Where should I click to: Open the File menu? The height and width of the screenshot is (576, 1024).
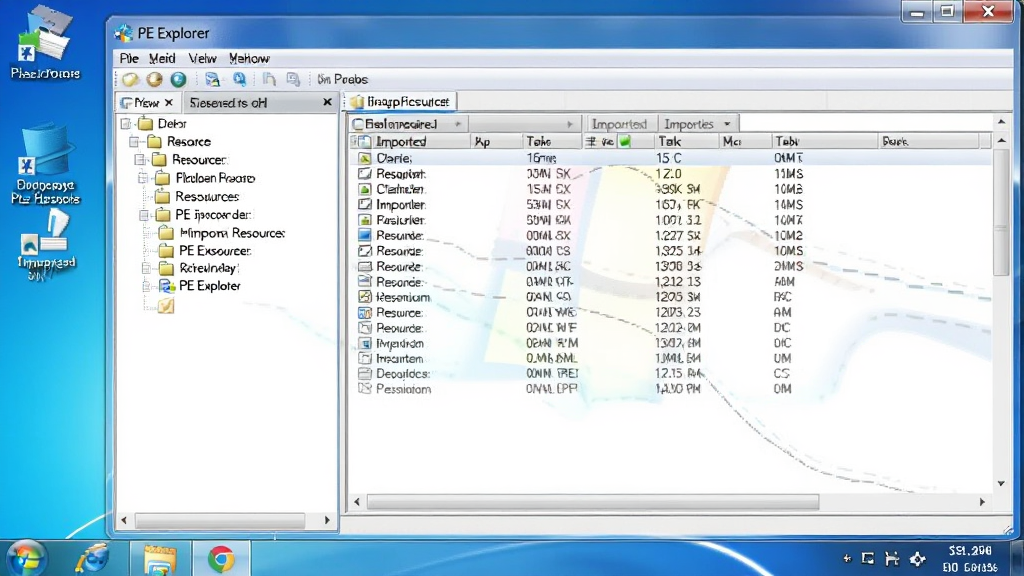point(129,59)
